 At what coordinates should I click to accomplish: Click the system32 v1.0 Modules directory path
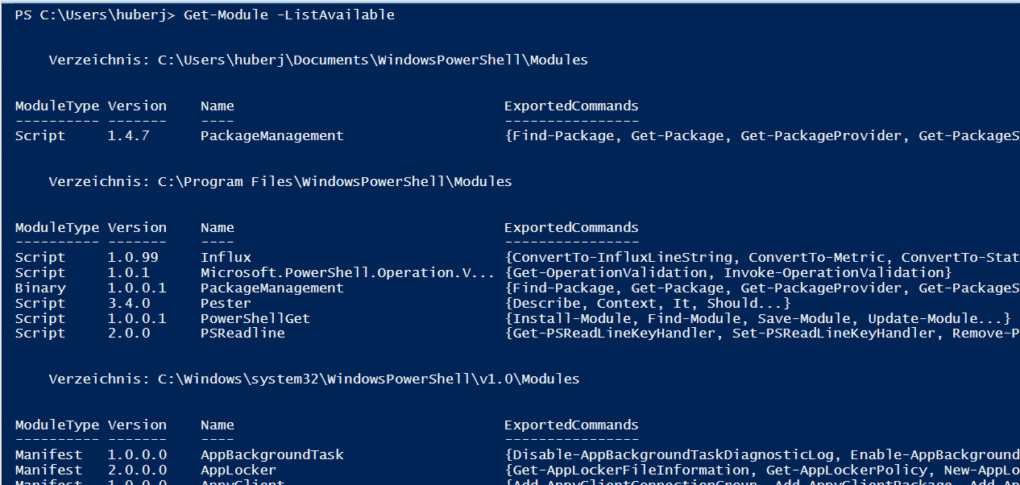(x=368, y=379)
